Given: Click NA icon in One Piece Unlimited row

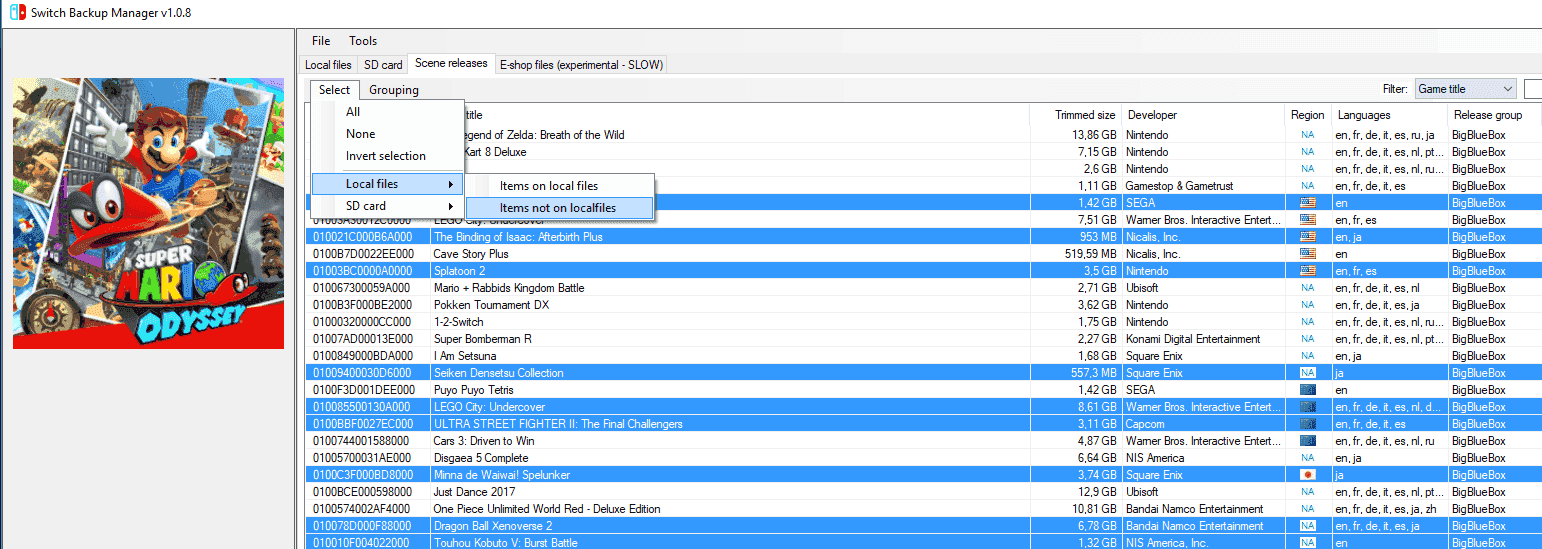Looking at the screenshot, I should click(x=1307, y=509).
